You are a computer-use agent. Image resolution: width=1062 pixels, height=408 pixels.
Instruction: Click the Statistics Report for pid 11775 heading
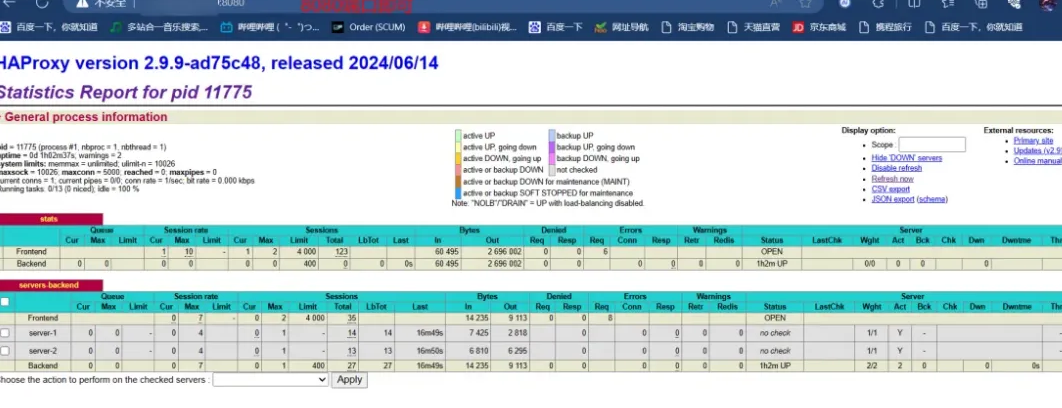click(126, 92)
